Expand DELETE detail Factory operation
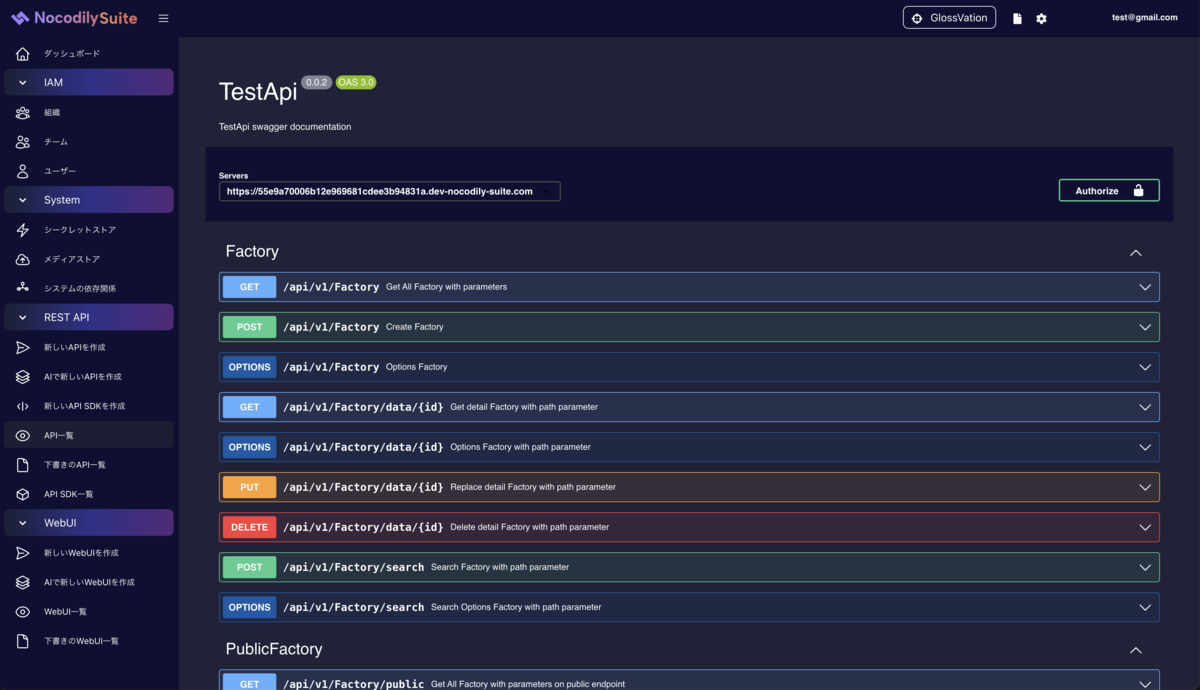This screenshot has width=1200, height=690. point(689,527)
